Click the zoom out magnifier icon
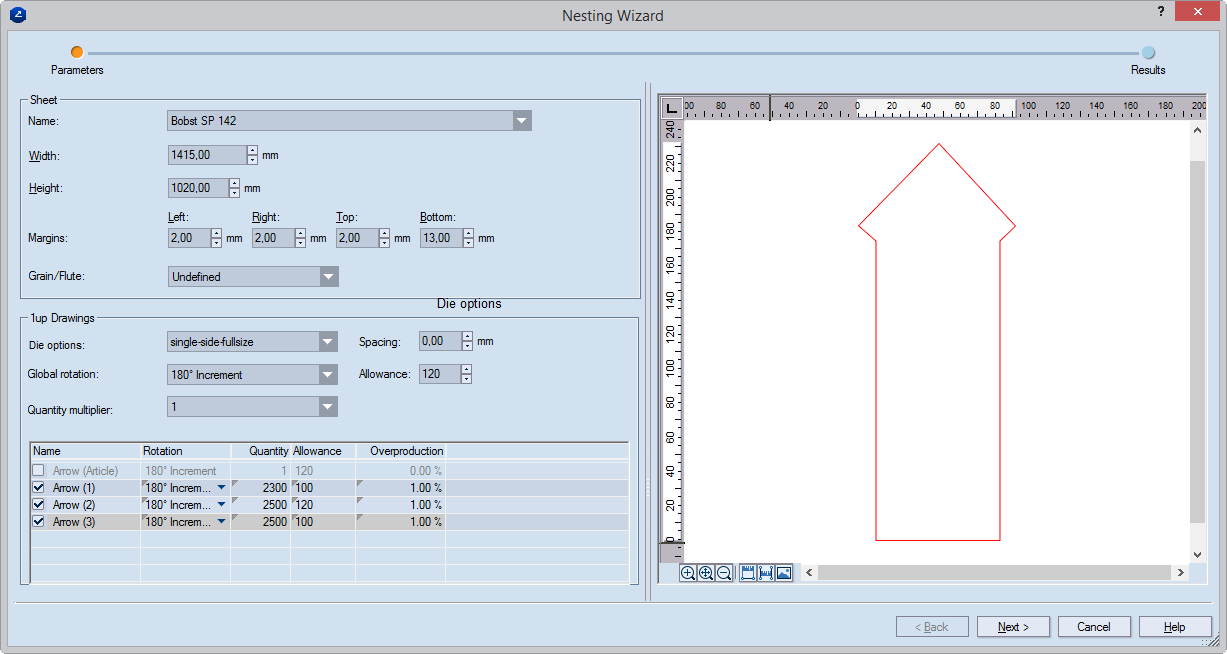Viewport: 1227px width, 654px height. pyautogui.click(x=724, y=573)
